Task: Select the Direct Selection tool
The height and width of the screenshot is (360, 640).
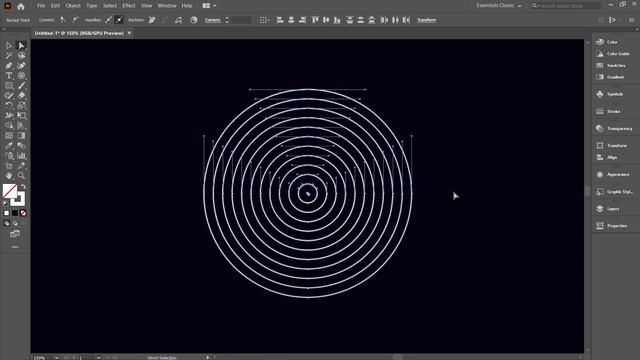Action: (21, 45)
